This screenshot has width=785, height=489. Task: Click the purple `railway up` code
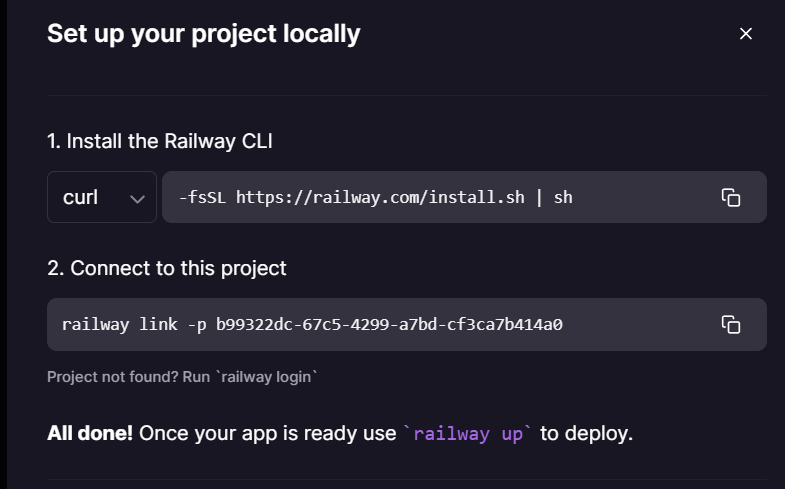tap(469, 434)
